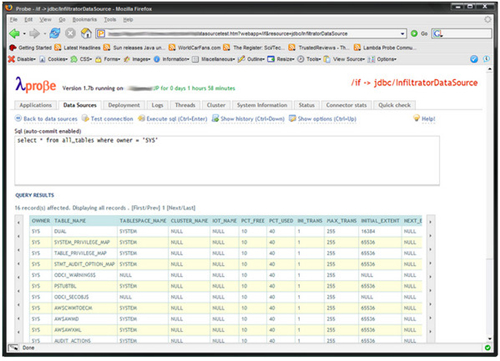Click the results Next/Last paging link
Viewport: 500px width, 361px height.
pos(181,208)
